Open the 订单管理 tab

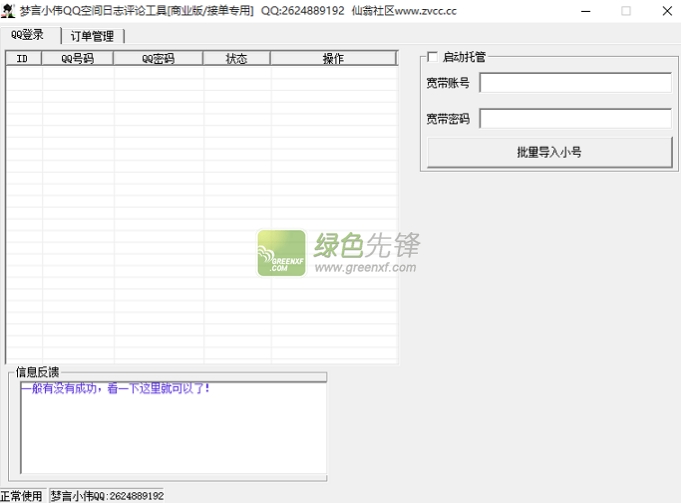click(x=93, y=36)
